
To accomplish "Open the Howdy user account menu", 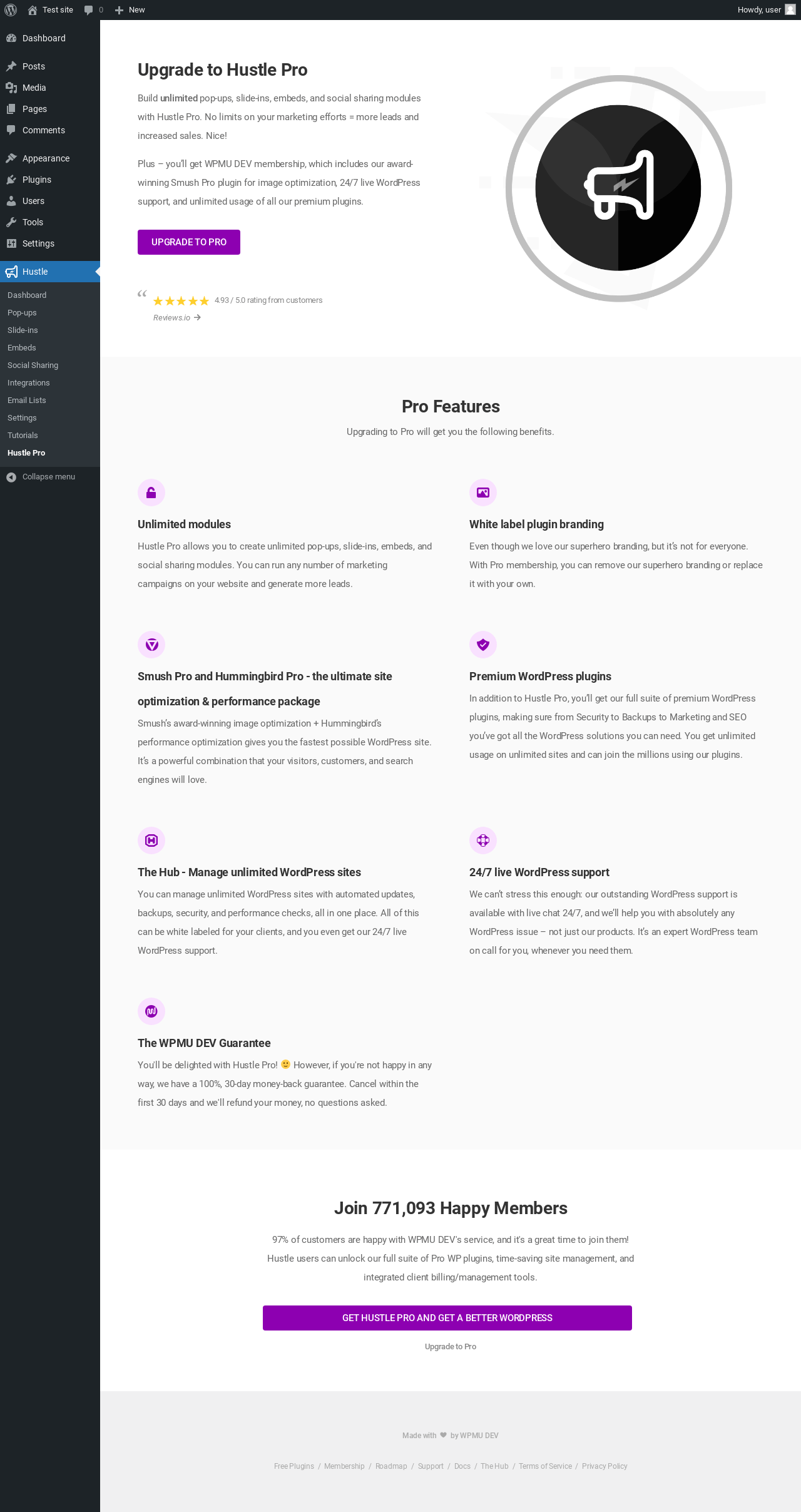I will pyautogui.click(x=765, y=10).
